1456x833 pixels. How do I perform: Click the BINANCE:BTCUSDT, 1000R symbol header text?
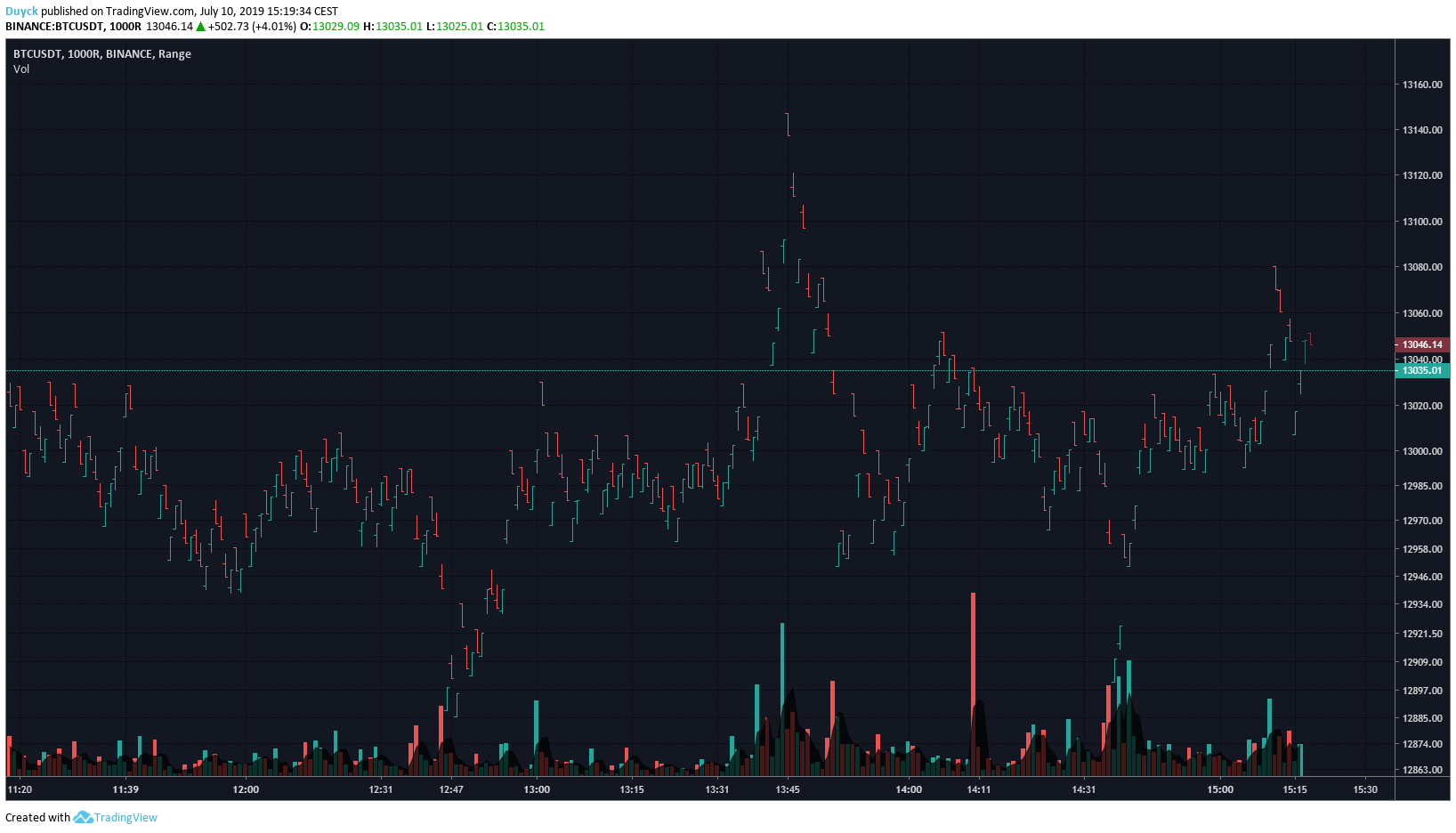[73, 26]
